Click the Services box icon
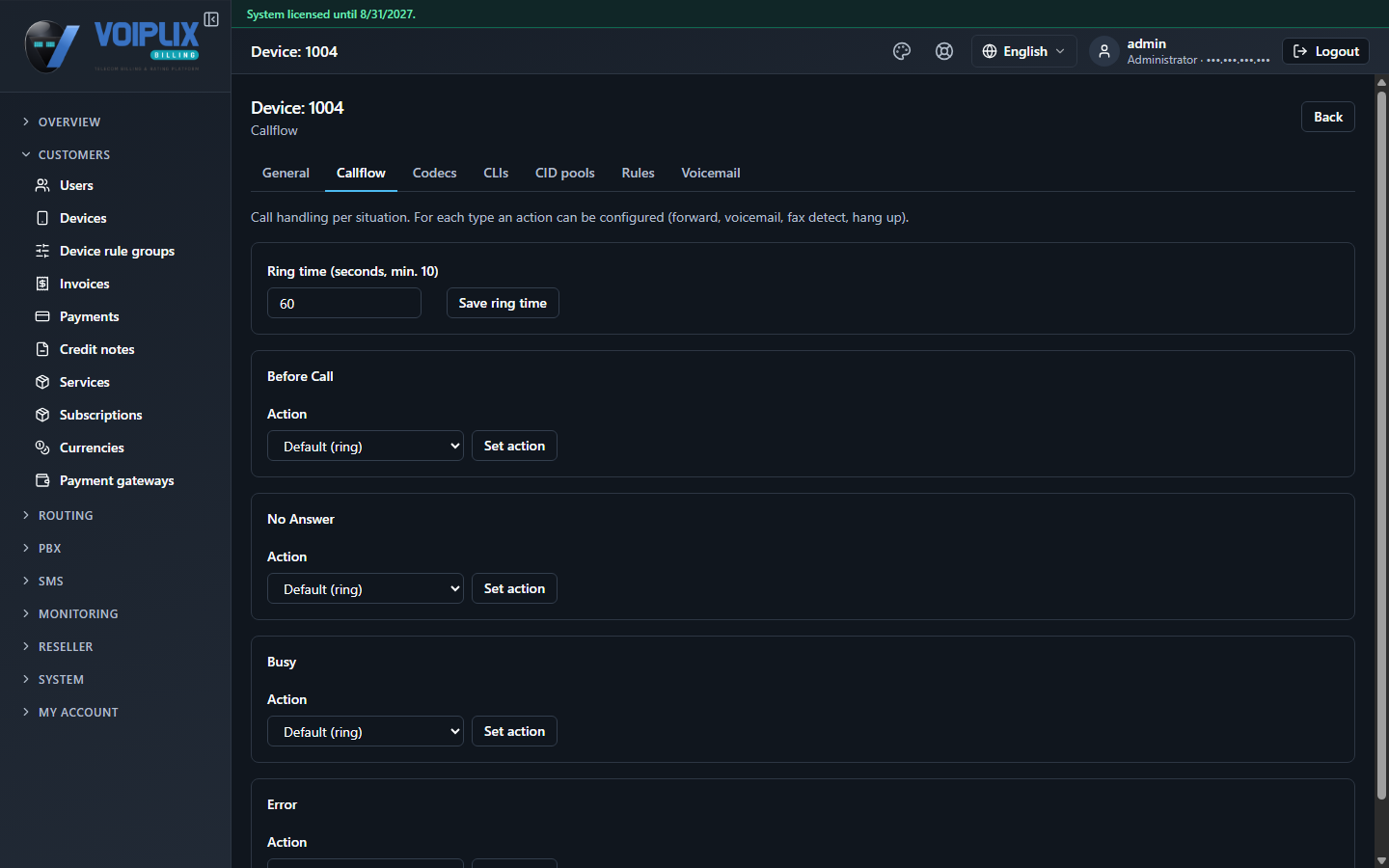 (42, 382)
